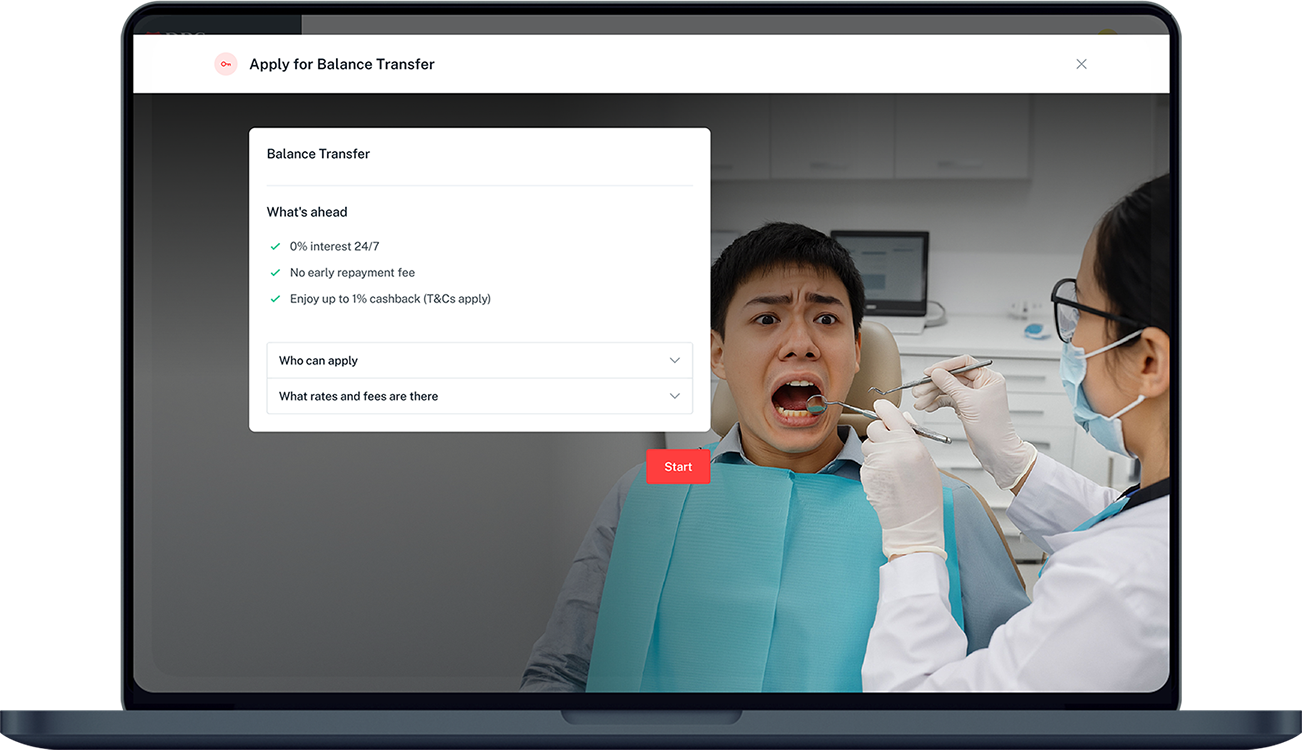
Task: Click the checkmark beside No early repayment fee
Action: [275, 272]
